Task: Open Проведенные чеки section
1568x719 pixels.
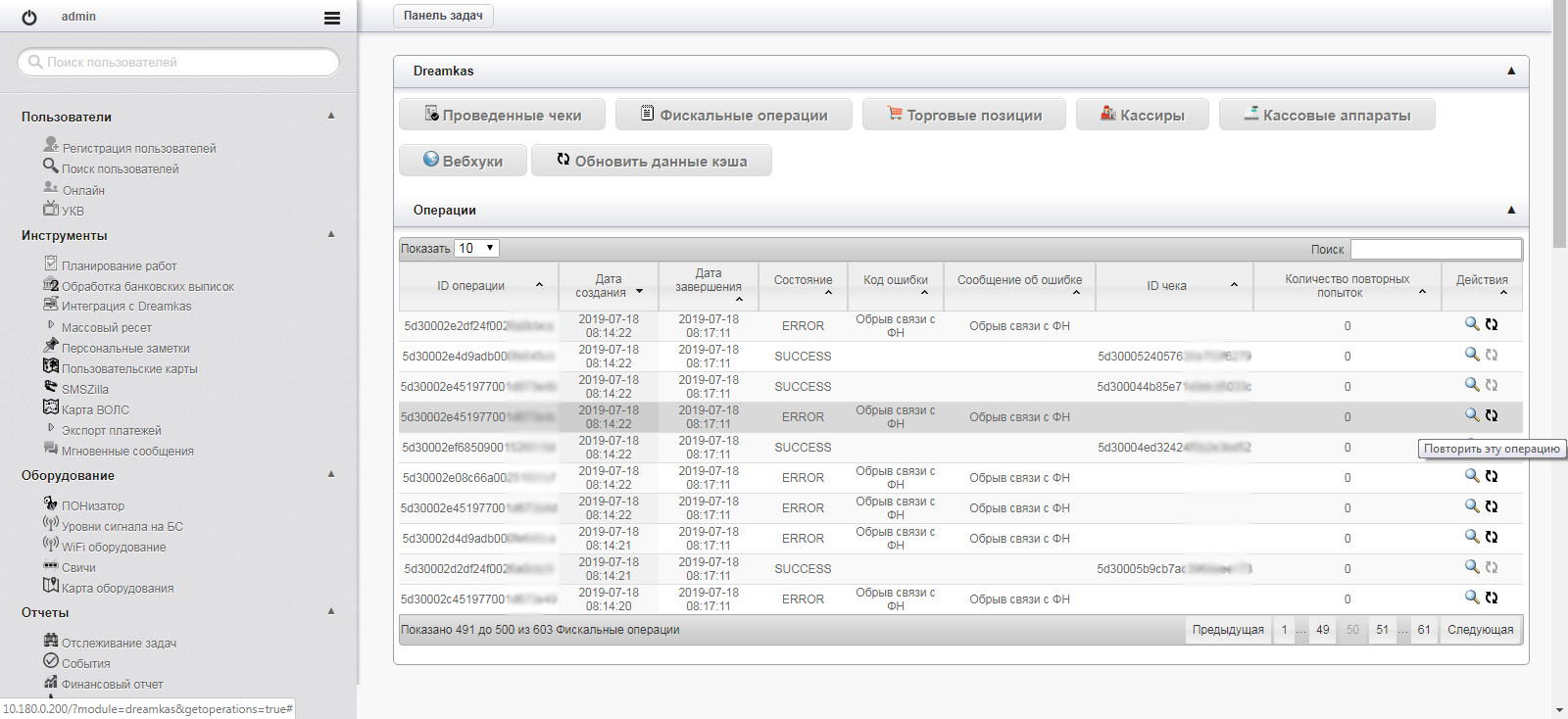Action: [502, 115]
